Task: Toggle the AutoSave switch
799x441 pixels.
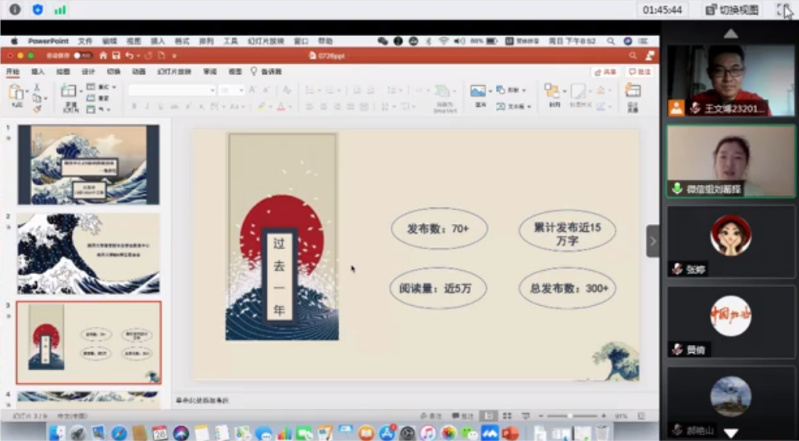Action: [82, 56]
